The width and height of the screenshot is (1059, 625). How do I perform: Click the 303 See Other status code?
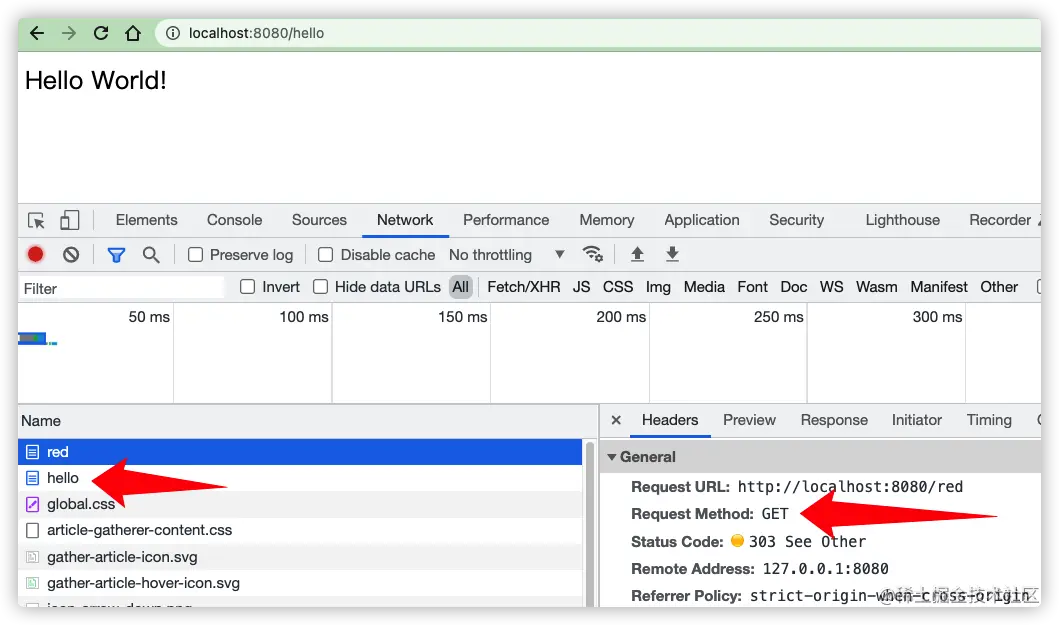click(807, 542)
